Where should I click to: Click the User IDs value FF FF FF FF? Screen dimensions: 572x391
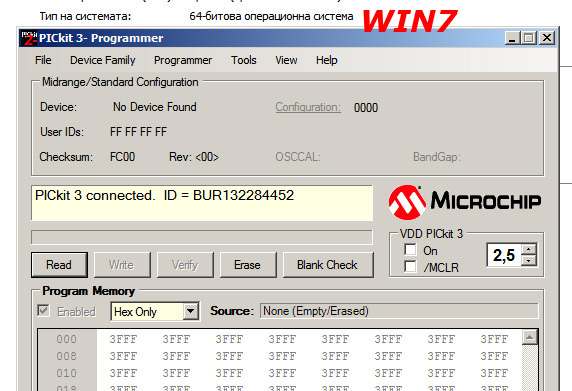coord(138,132)
